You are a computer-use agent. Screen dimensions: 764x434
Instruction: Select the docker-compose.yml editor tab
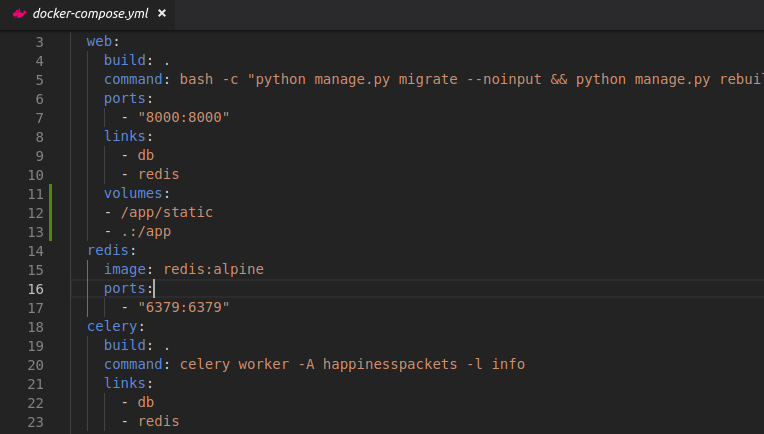coord(87,14)
